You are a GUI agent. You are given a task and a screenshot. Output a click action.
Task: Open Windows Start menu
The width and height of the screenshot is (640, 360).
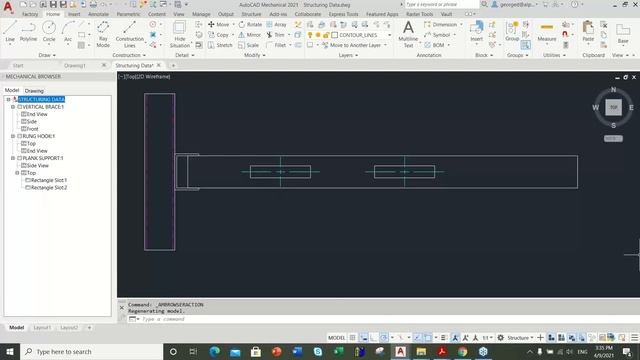10,351
